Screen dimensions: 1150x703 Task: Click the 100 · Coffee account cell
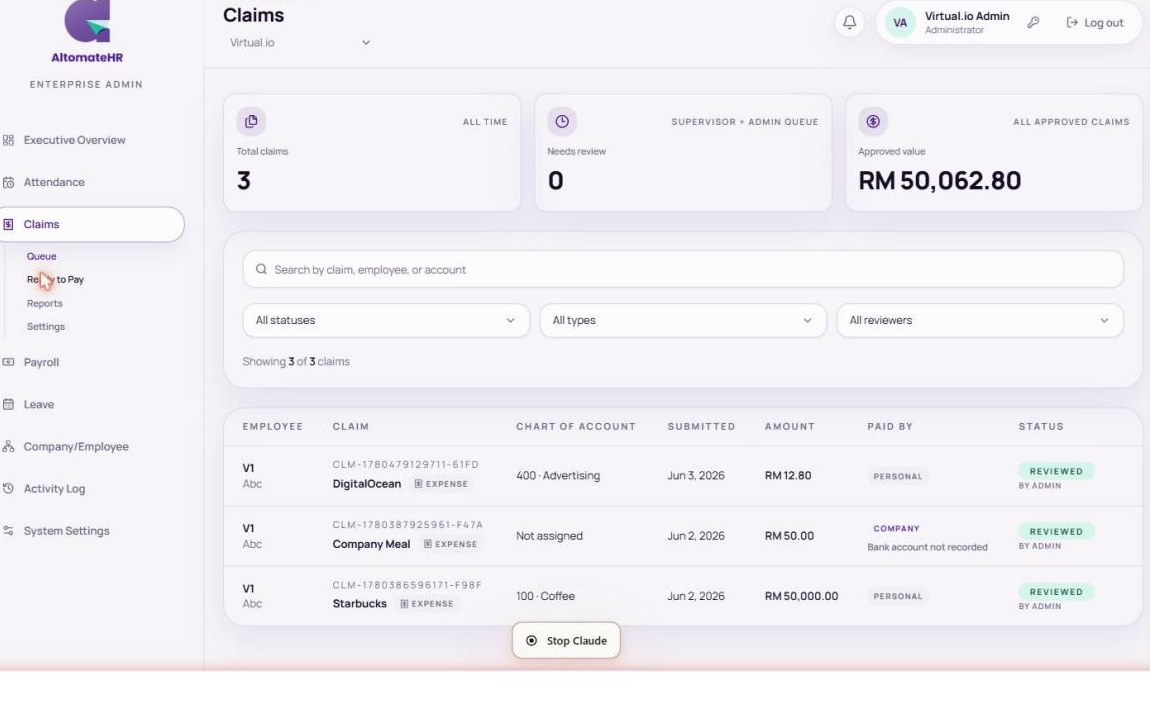click(x=545, y=596)
